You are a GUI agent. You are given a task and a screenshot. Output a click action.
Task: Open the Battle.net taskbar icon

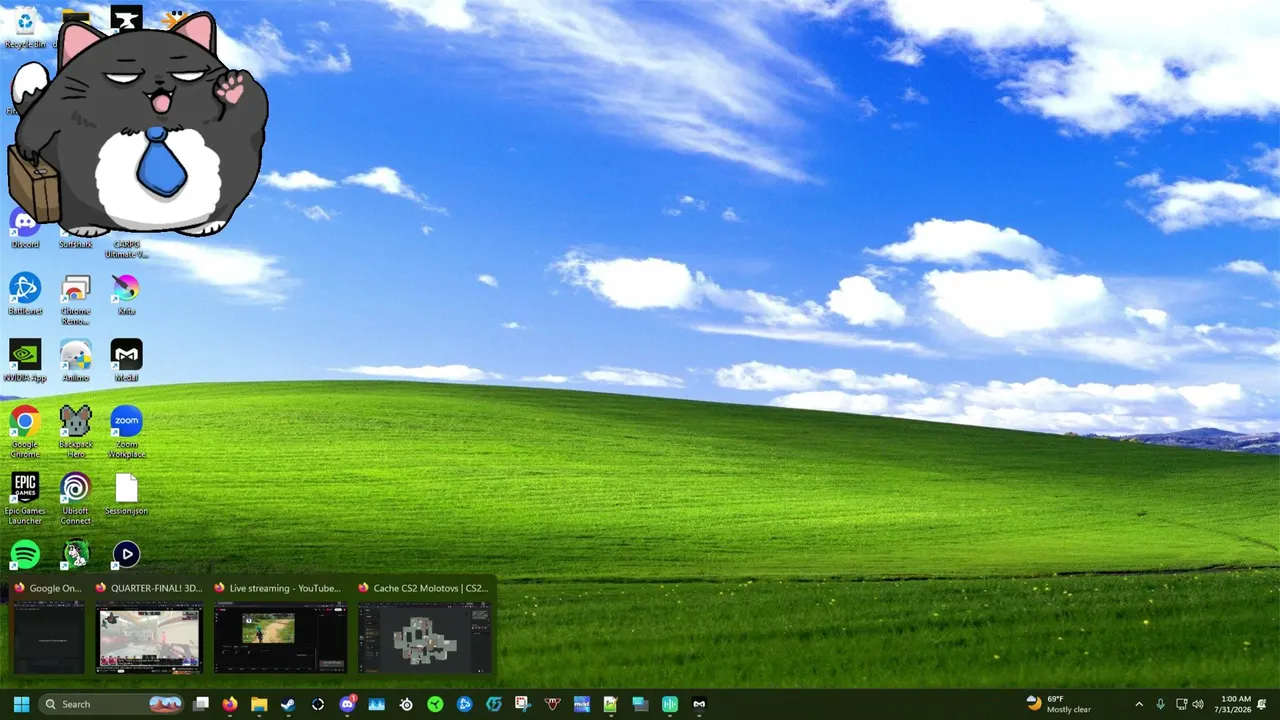[x=464, y=704]
